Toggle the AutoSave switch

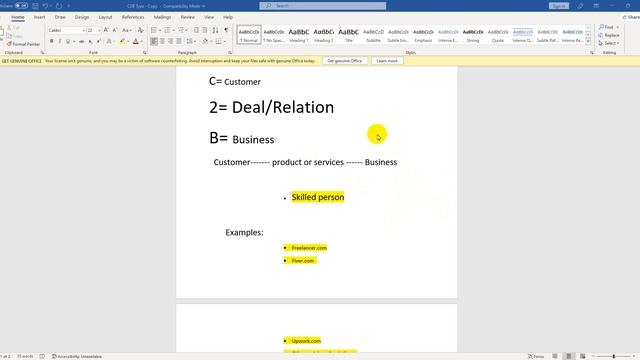pyautogui.click(x=21, y=6)
